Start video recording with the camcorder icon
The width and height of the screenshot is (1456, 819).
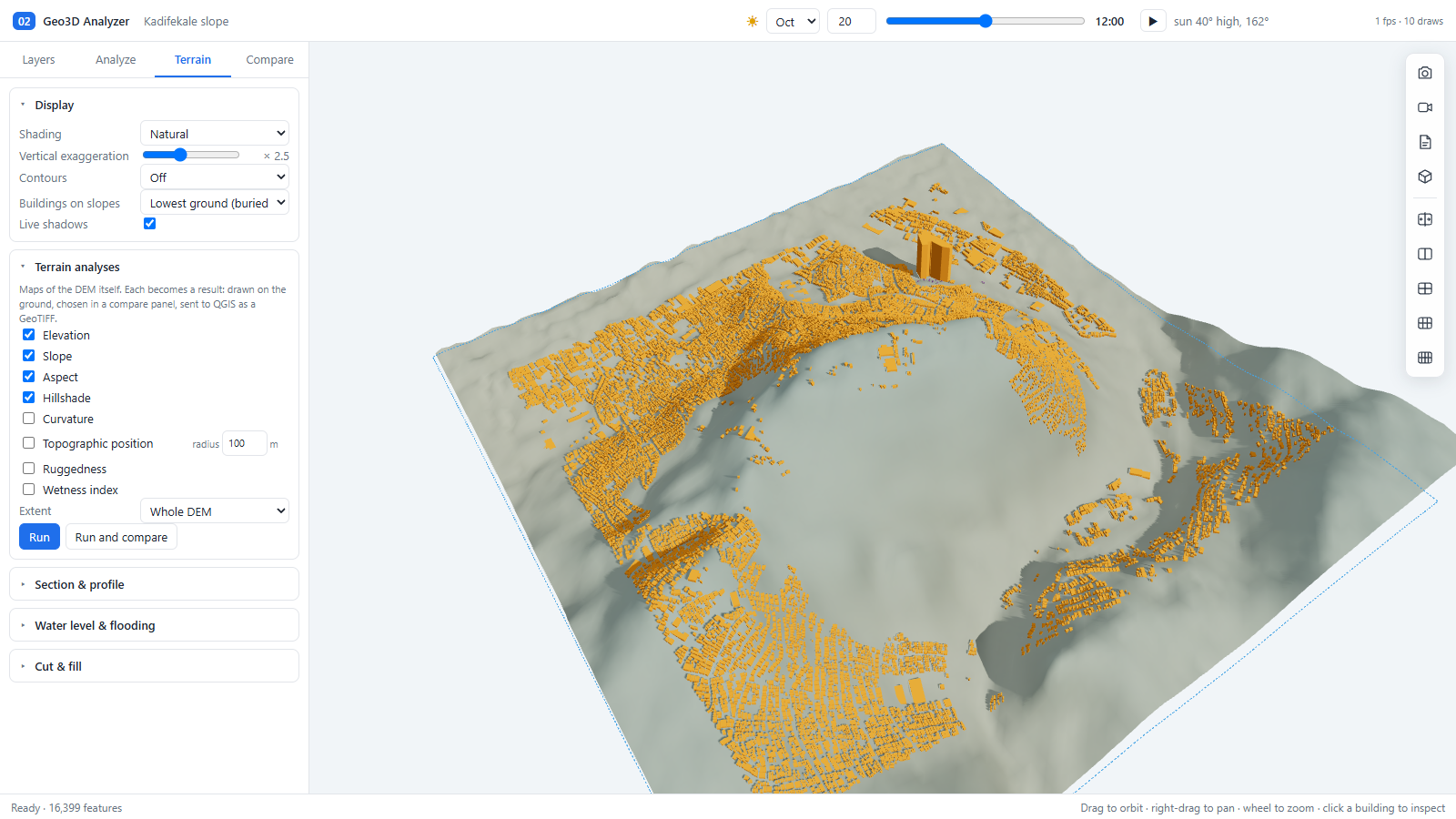pos(1425,107)
